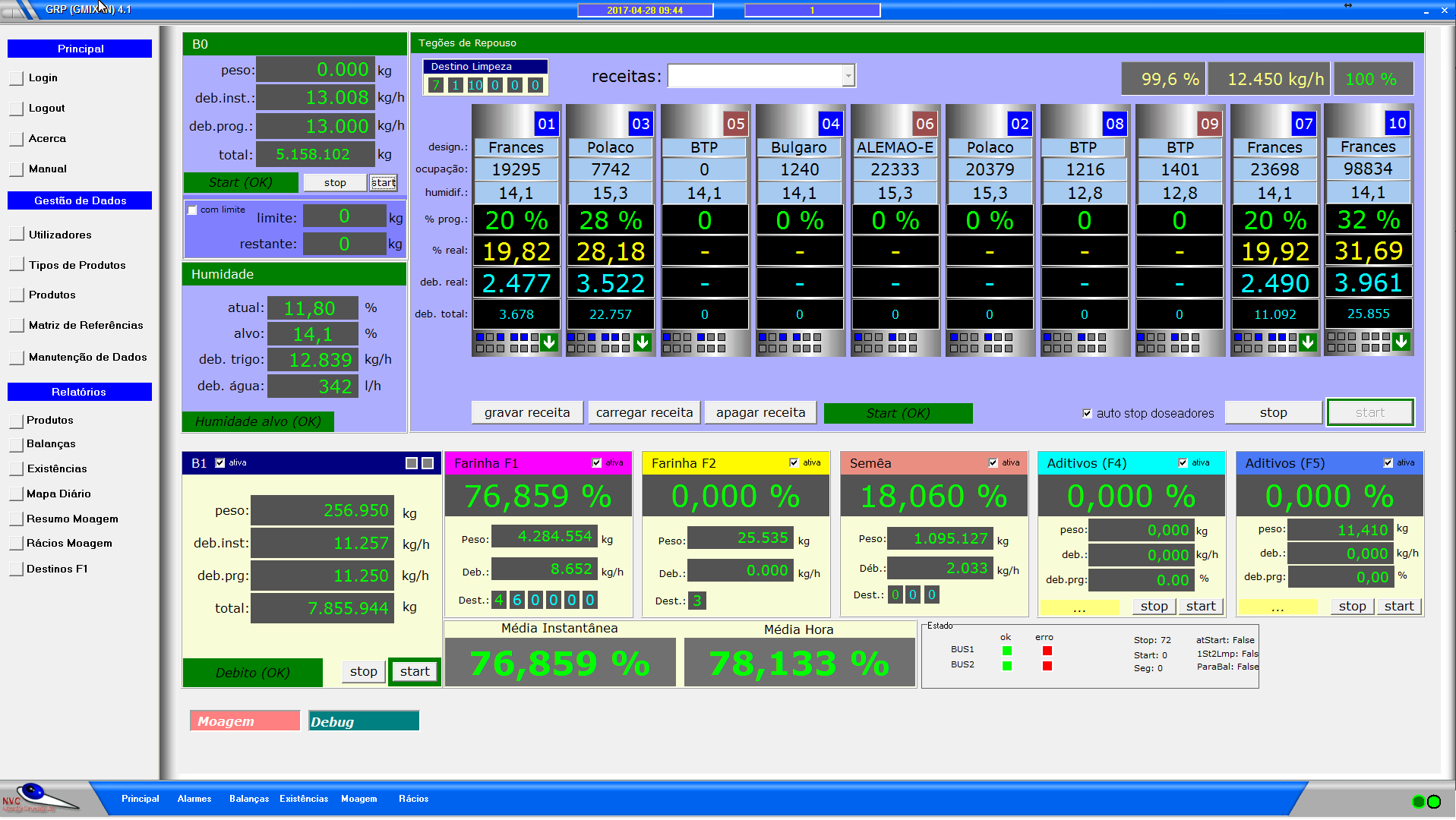Click the 'gravar receita' button
The width and height of the screenshot is (1456, 820).
click(527, 412)
